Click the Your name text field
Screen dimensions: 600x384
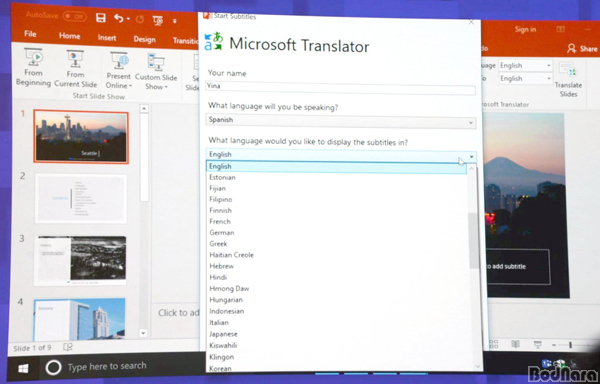coord(341,87)
